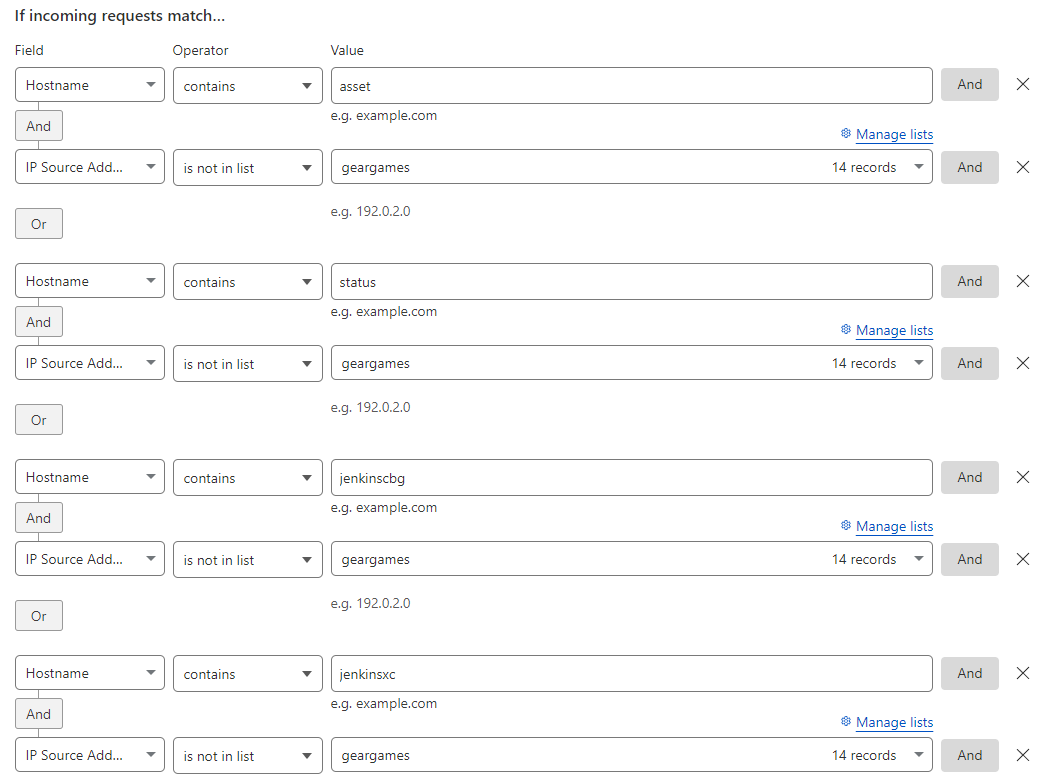Click the value field containing jenkinsxc
This screenshot has width=1041, height=783.
tap(631, 674)
